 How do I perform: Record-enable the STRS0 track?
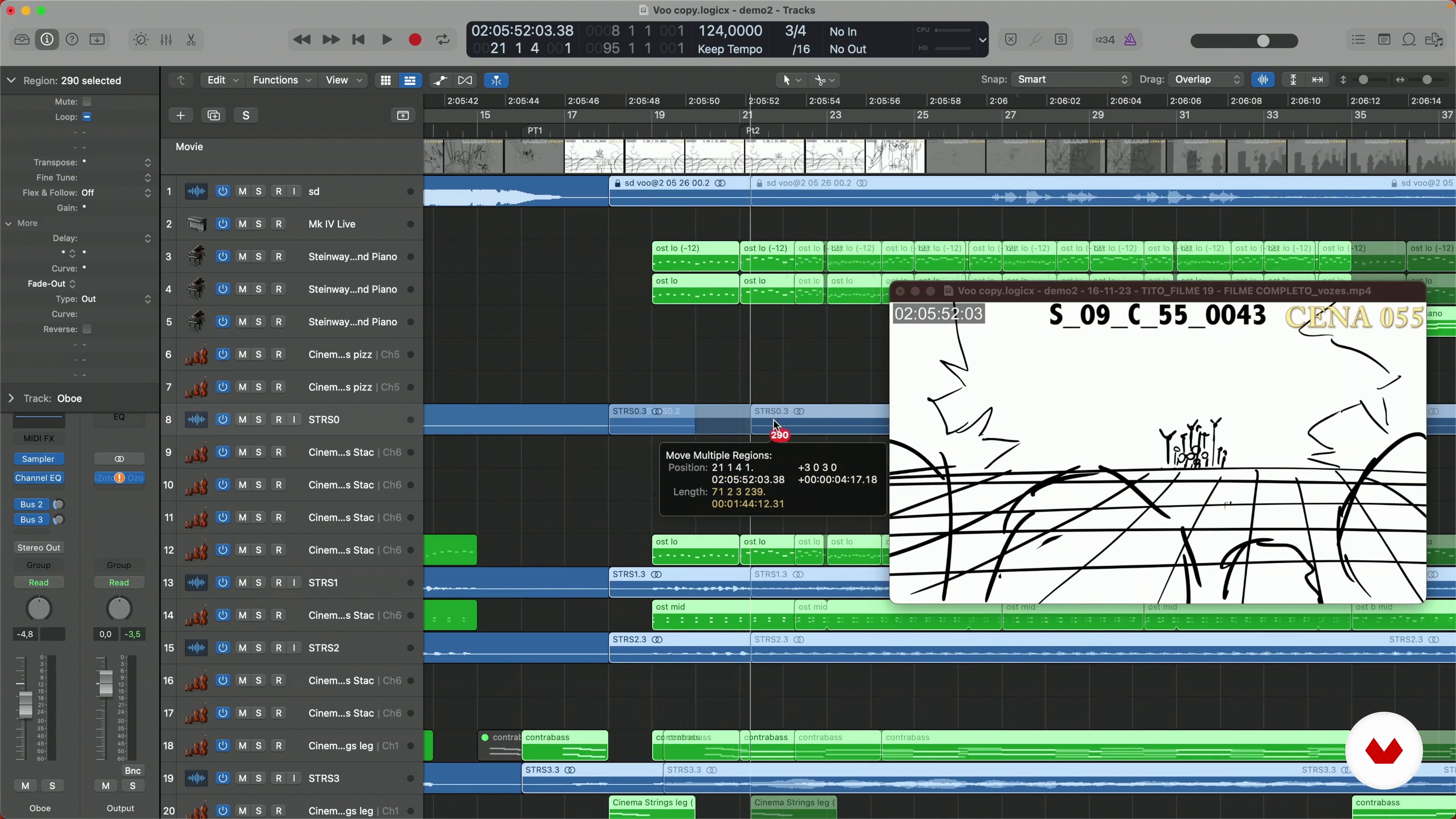279,419
